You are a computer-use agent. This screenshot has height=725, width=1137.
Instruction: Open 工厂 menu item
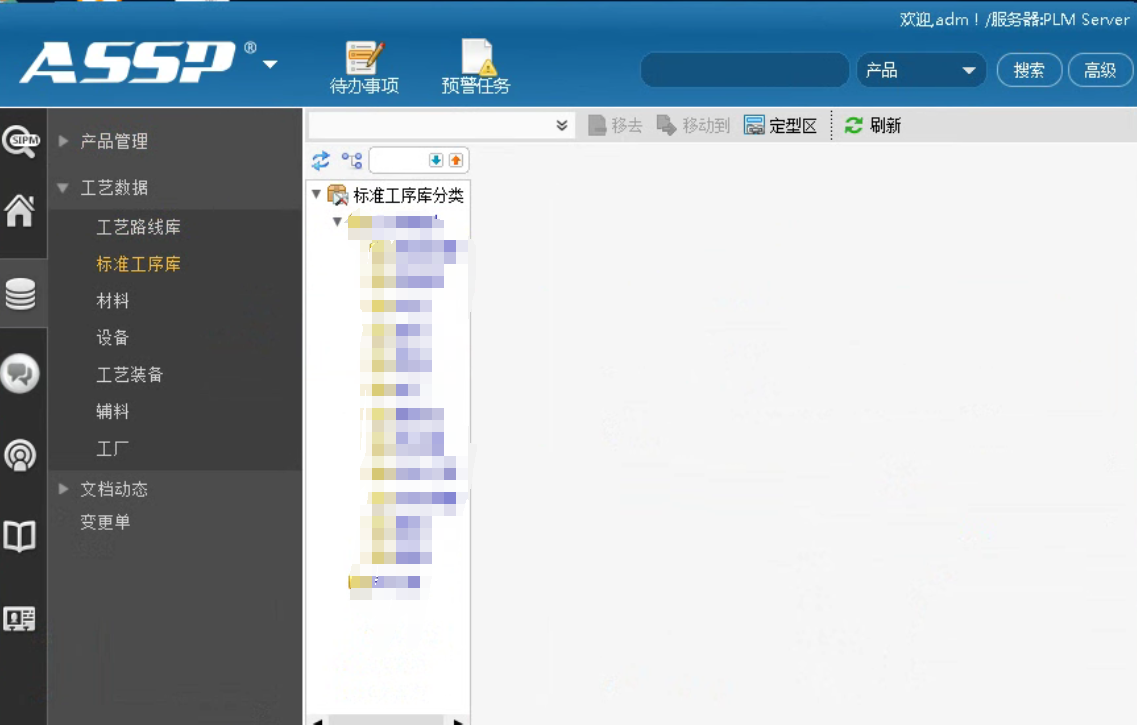coord(113,449)
